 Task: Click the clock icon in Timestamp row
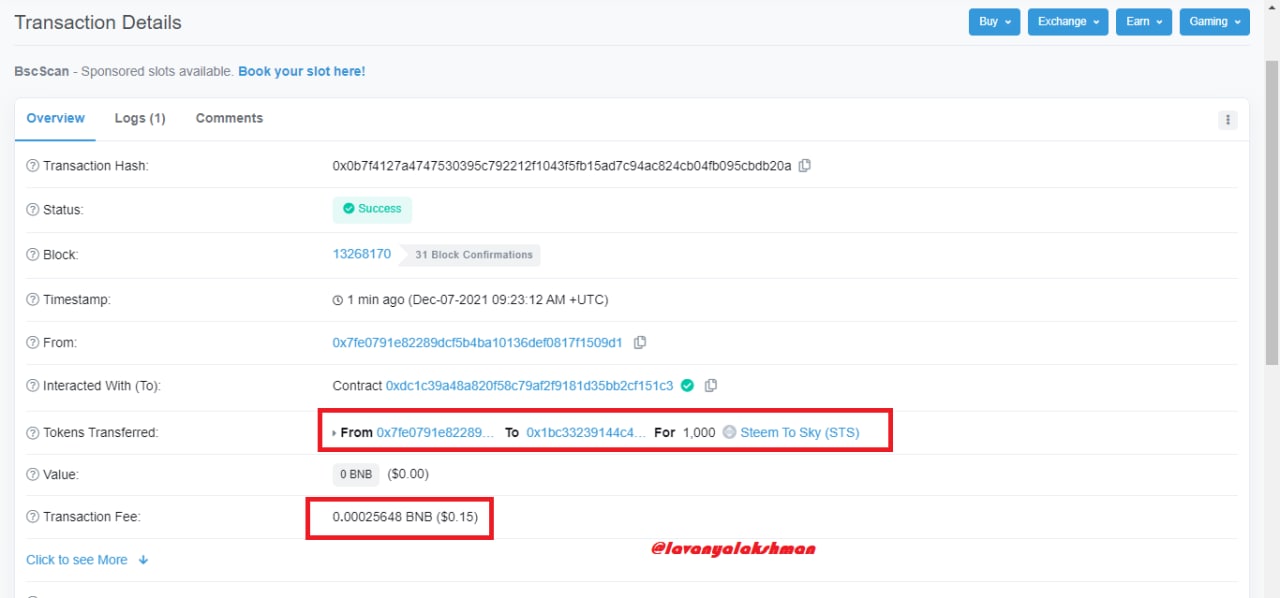coord(337,300)
